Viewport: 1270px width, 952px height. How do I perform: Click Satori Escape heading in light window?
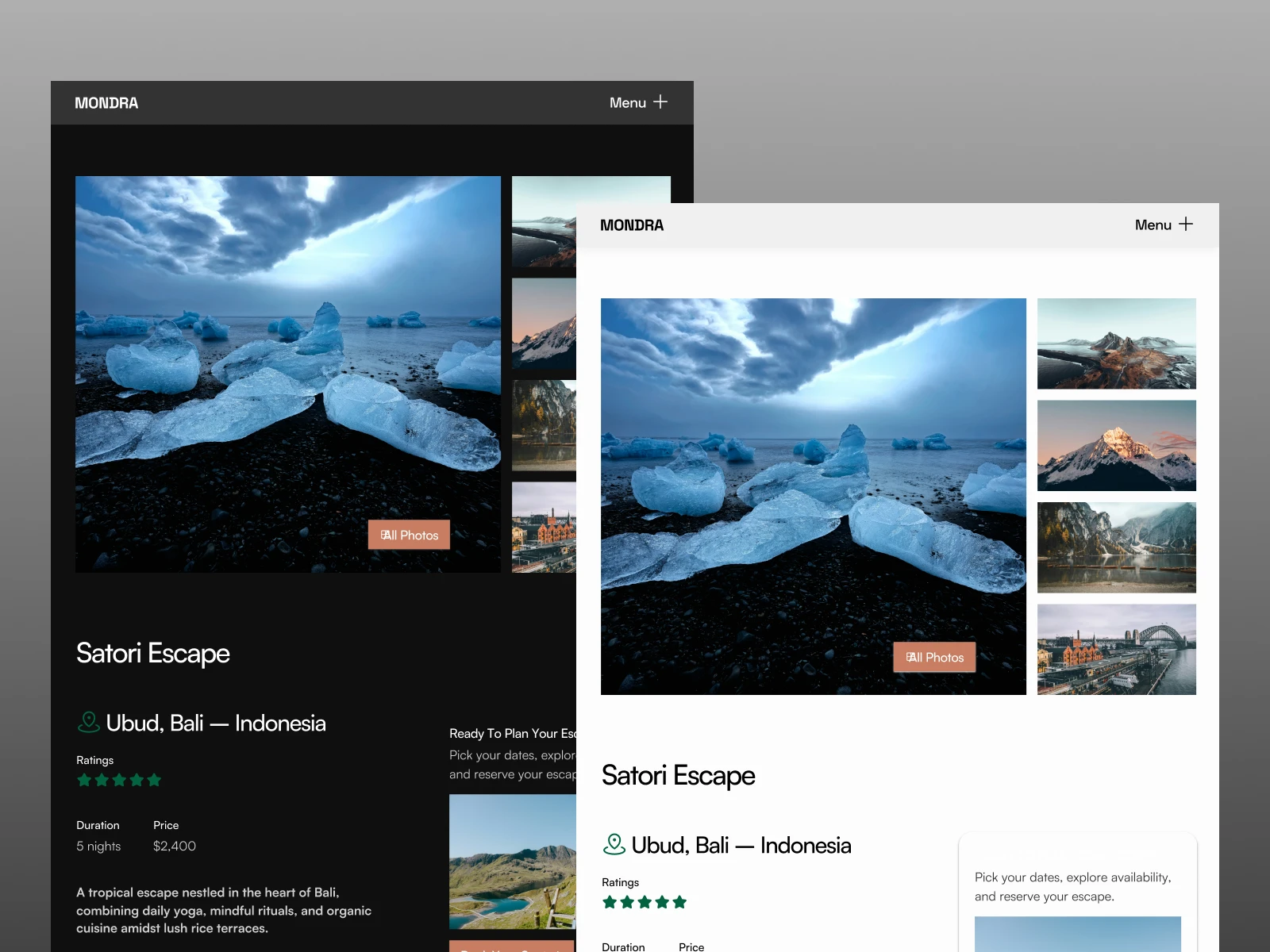(x=679, y=776)
